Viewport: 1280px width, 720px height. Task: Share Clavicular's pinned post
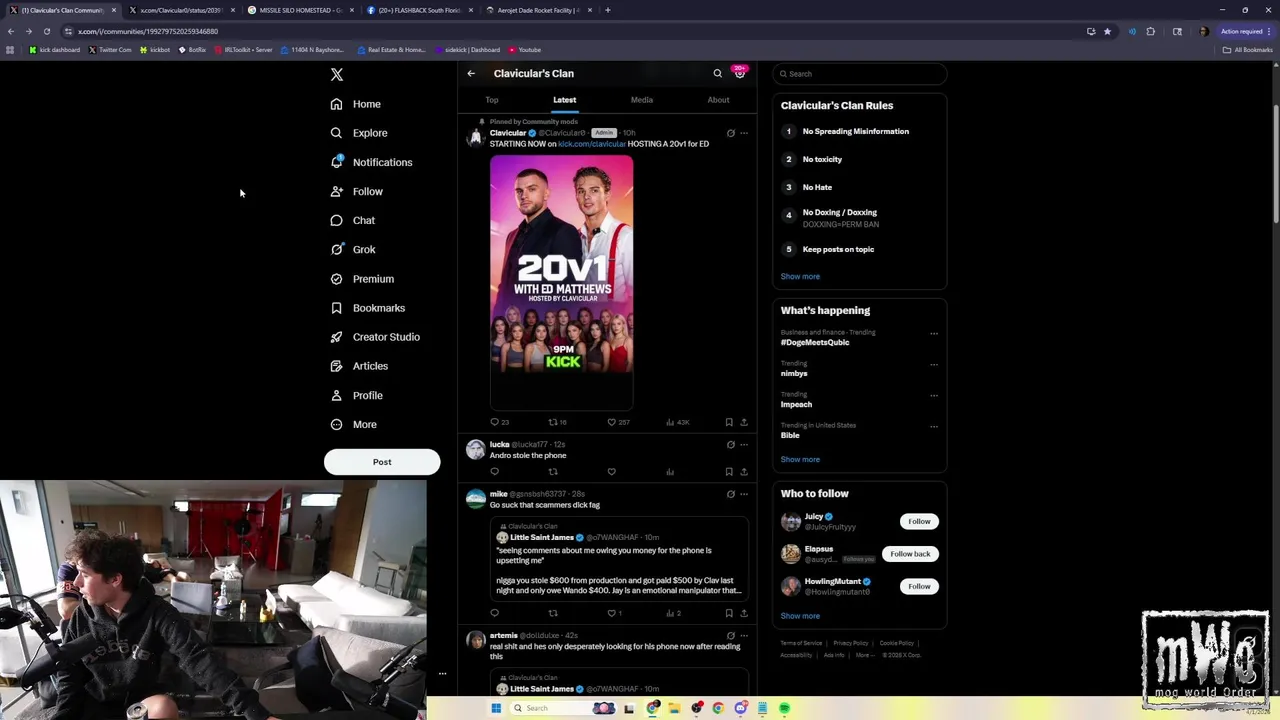point(743,422)
